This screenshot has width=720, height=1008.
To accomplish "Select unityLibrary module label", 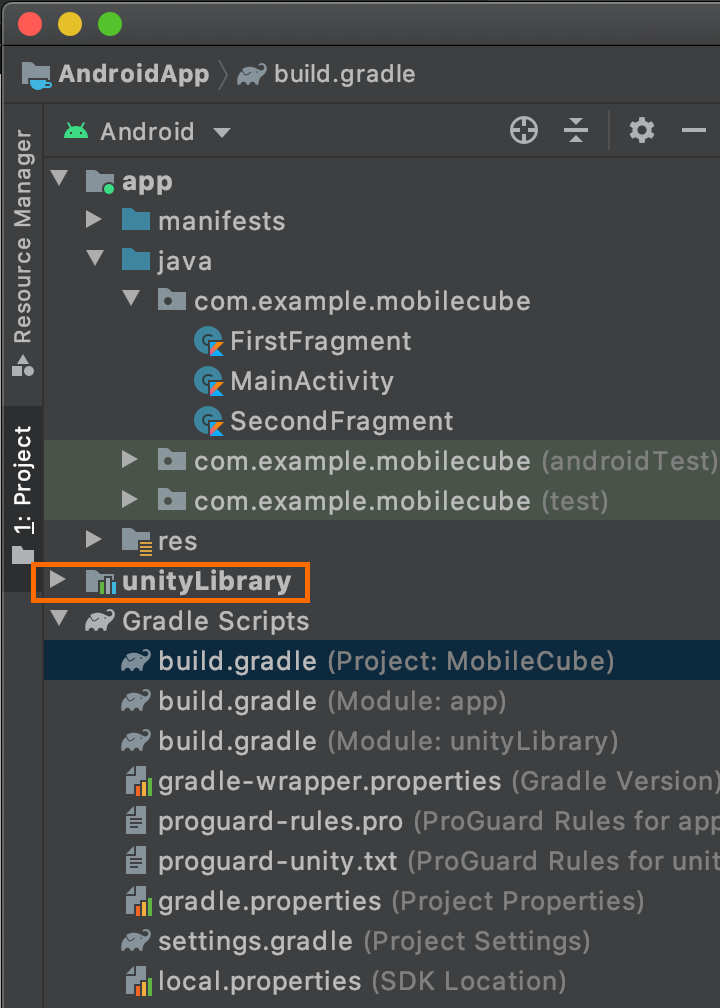I will [206, 581].
